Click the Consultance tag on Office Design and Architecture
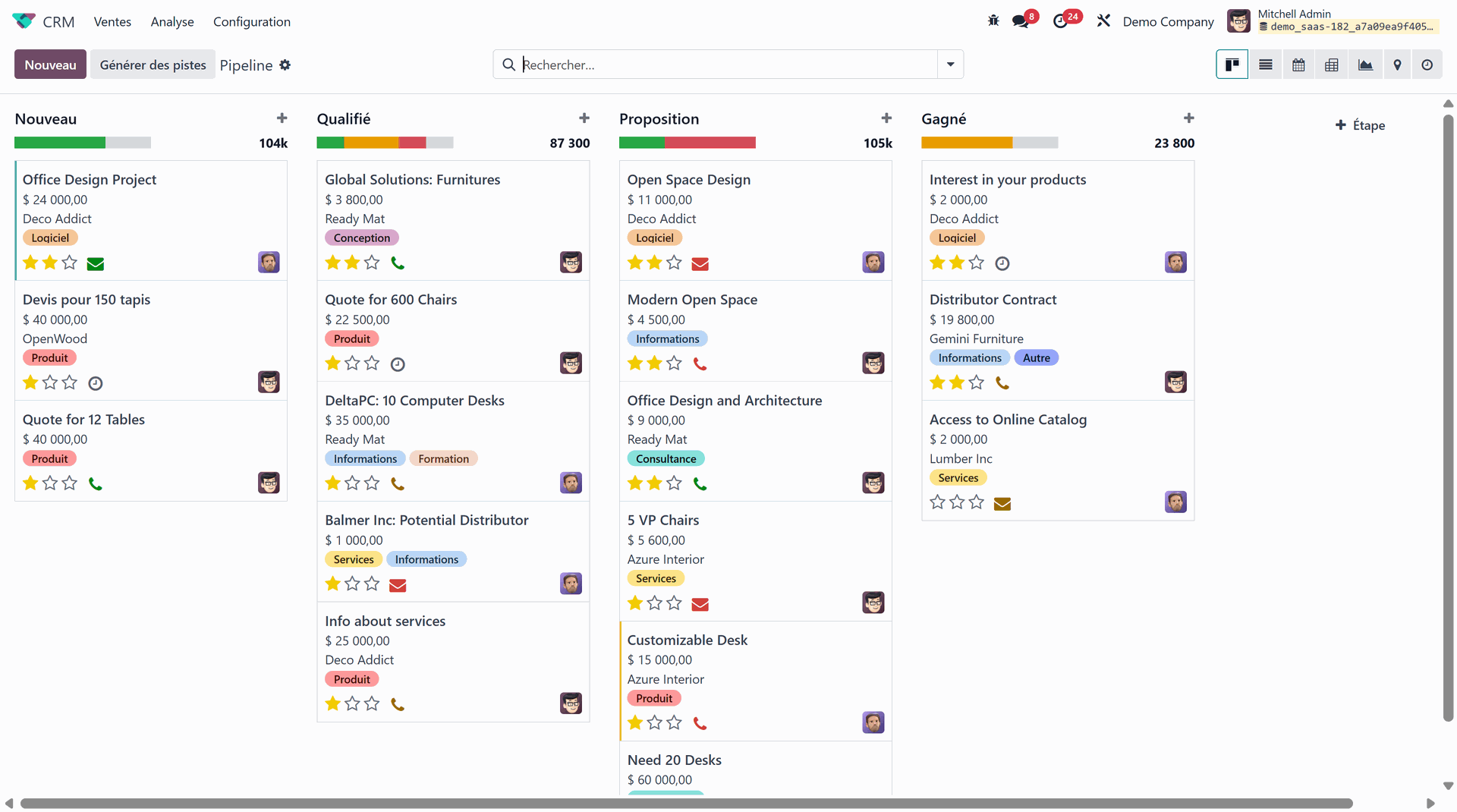The height and width of the screenshot is (812, 1457). [666, 458]
